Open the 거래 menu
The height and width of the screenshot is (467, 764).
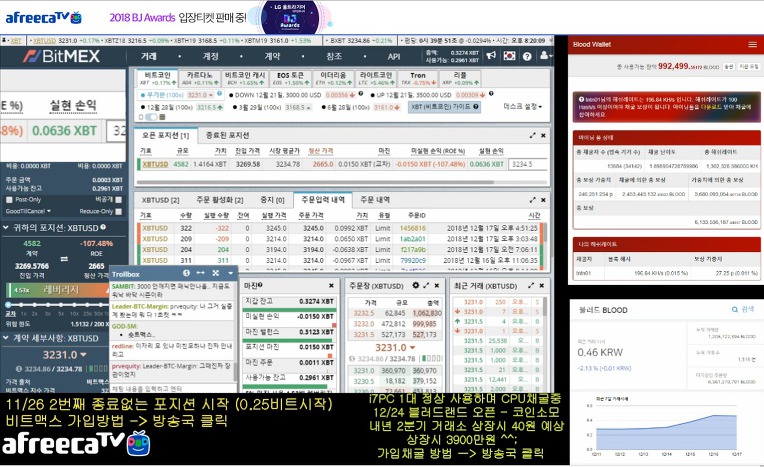pyautogui.click(x=149, y=57)
